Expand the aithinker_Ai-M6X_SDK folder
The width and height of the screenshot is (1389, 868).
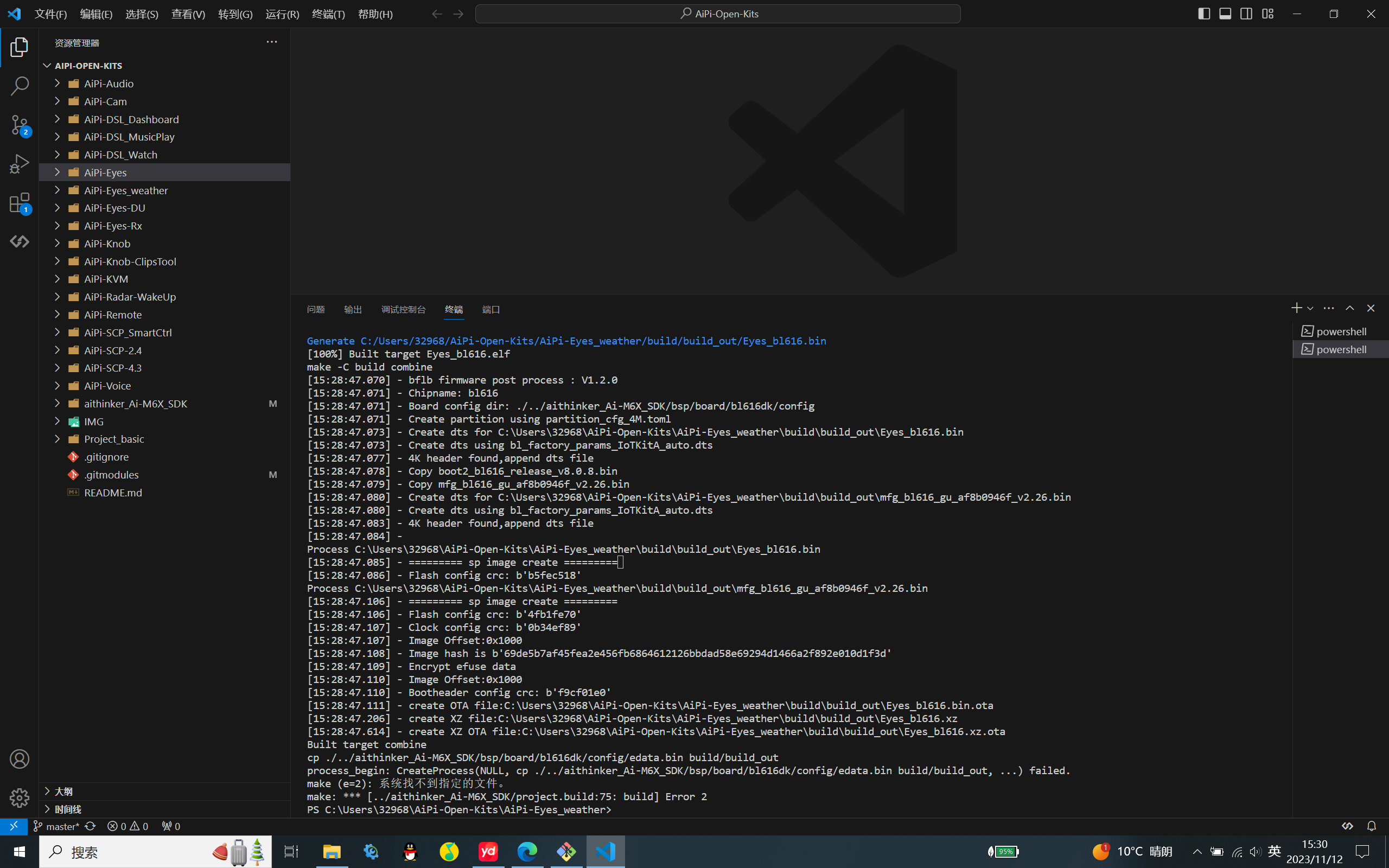click(58, 404)
